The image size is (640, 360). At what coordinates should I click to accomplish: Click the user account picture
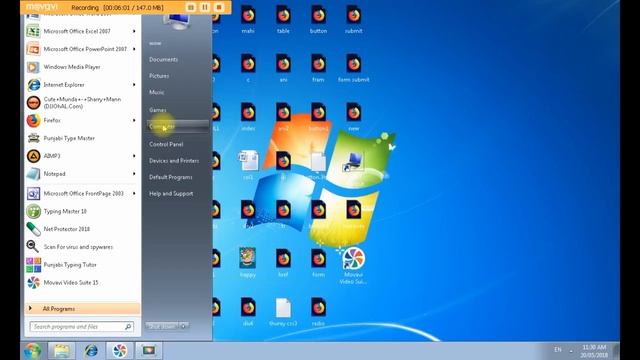pos(177,21)
